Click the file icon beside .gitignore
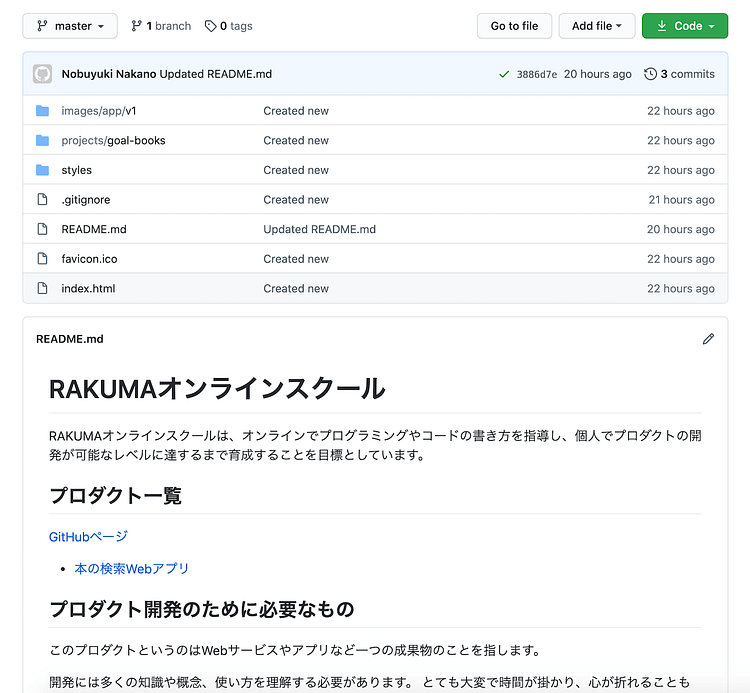This screenshot has width=750, height=693. pos(43,199)
